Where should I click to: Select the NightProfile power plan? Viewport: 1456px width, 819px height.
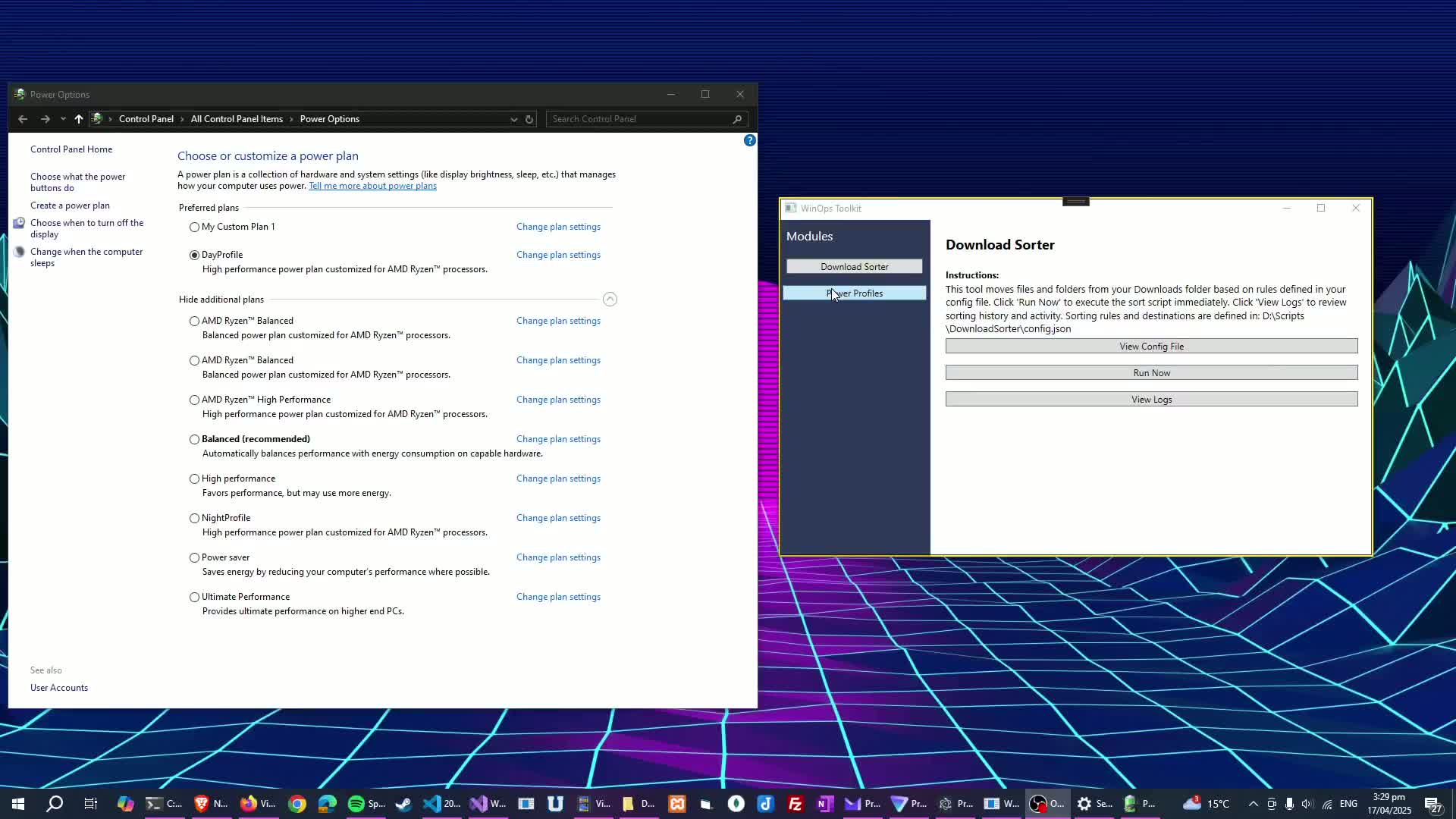coord(195,518)
